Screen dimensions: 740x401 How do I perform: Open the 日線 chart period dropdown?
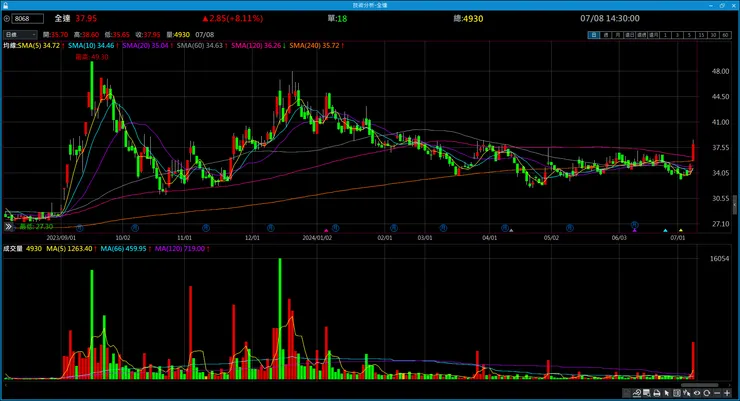pyautogui.click(x=20, y=34)
